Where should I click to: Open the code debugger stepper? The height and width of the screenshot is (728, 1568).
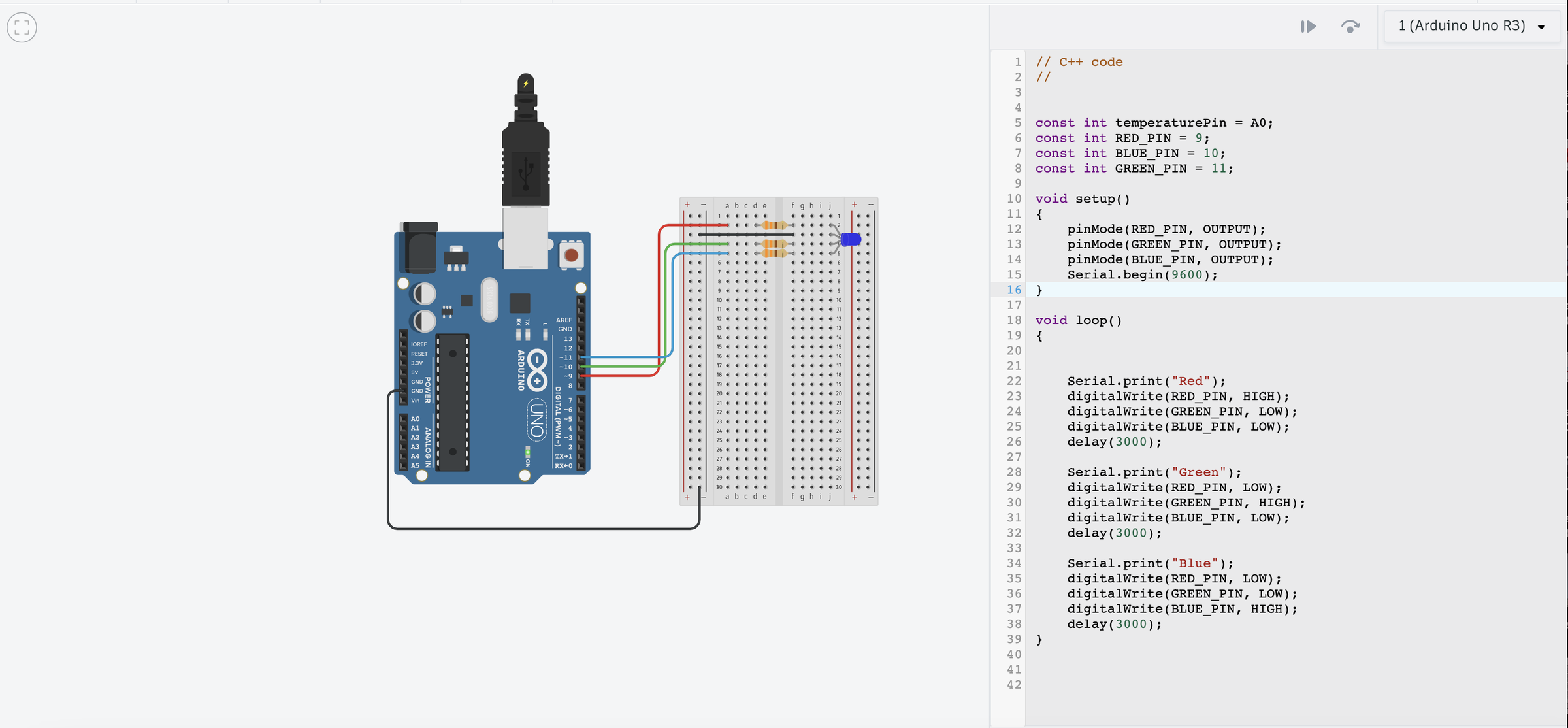tap(1309, 26)
